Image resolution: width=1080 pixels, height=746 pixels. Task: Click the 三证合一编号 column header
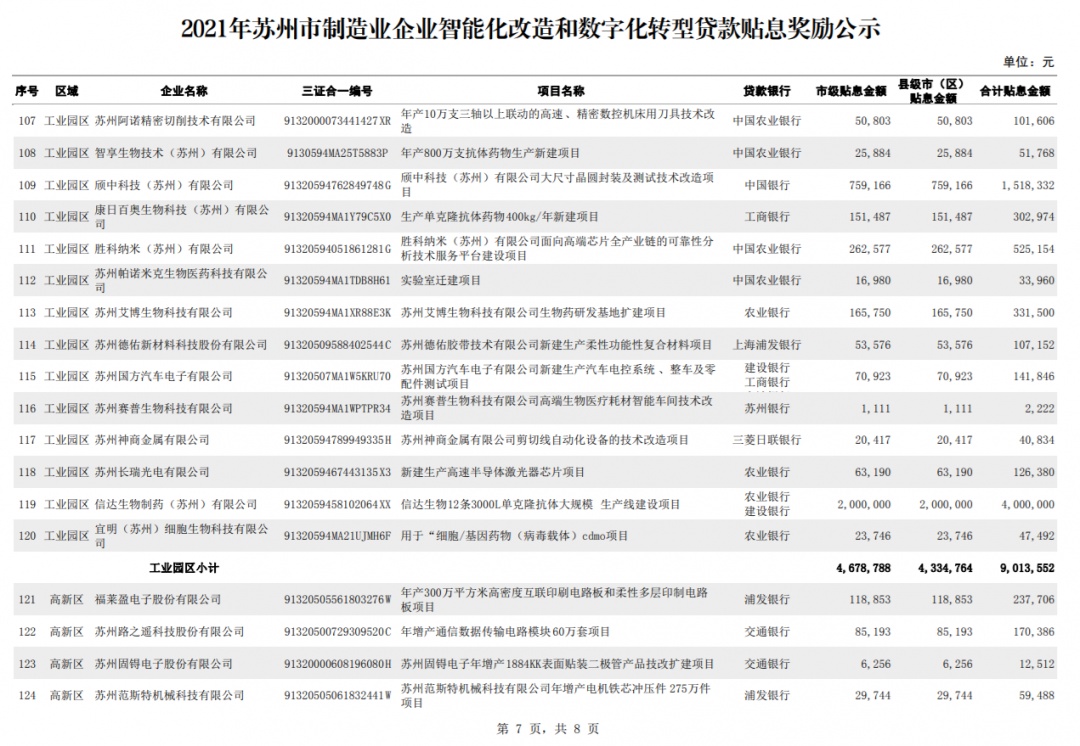point(338,91)
